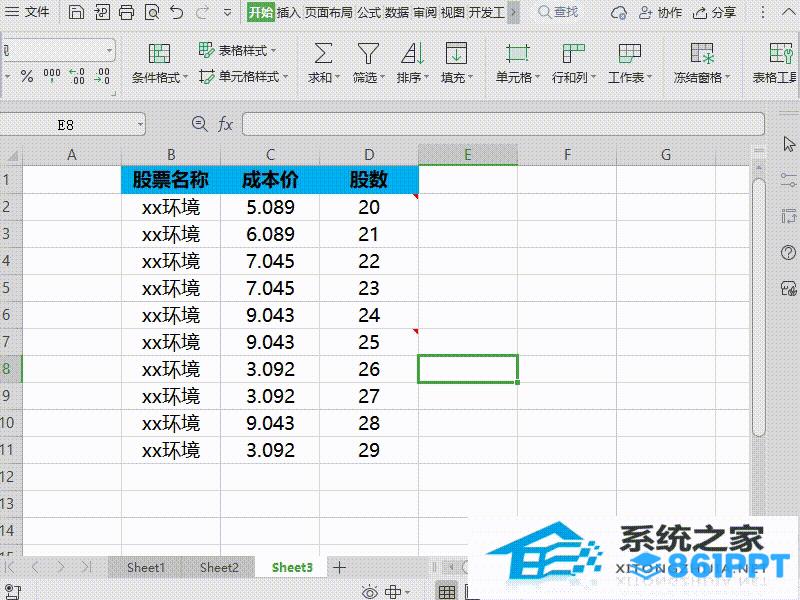Switch to the 页面布局 tab
800x600 pixels.
click(x=329, y=12)
